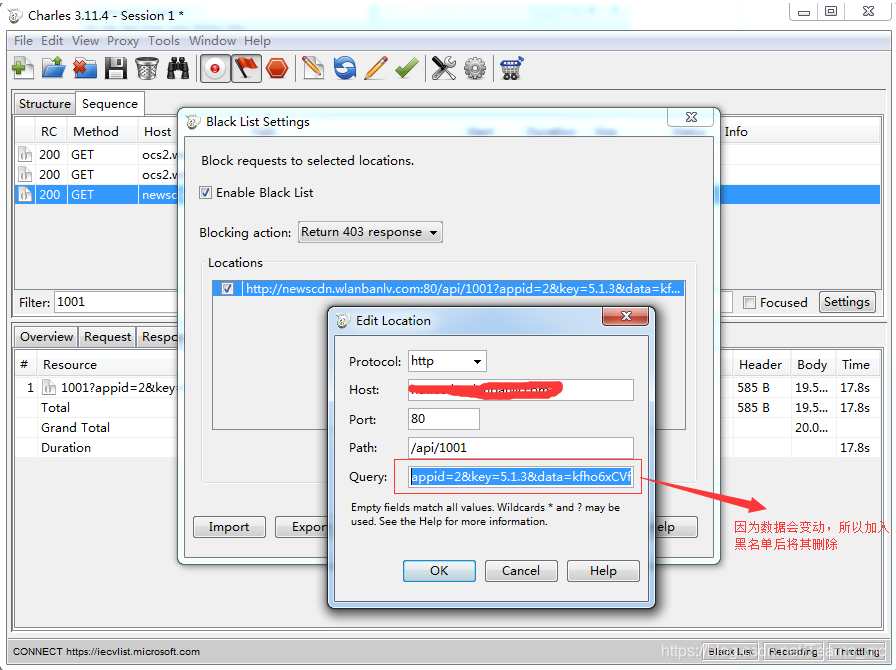Click the shopping cart purchase icon
This screenshot has width=896, height=670.
click(511, 69)
